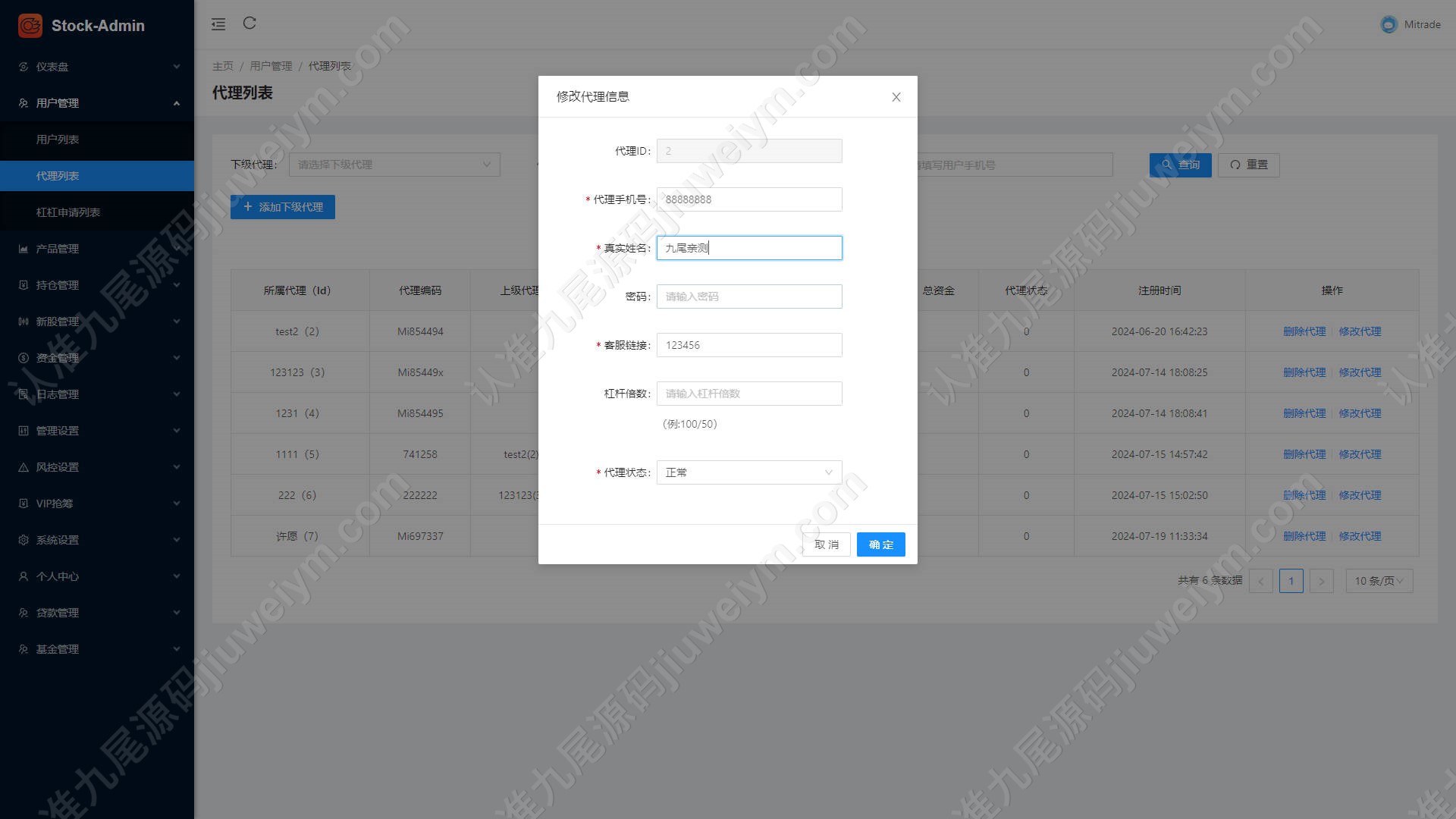Click 修改代理 link for test2 row

click(1360, 331)
